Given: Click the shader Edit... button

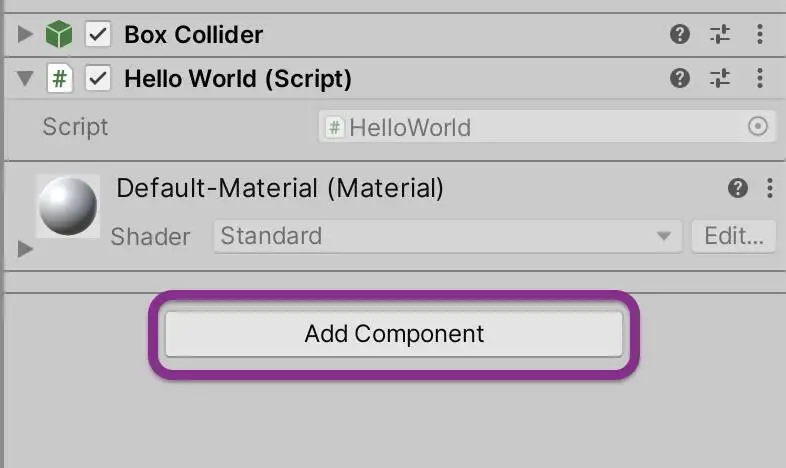Looking at the screenshot, I should coord(734,236).
